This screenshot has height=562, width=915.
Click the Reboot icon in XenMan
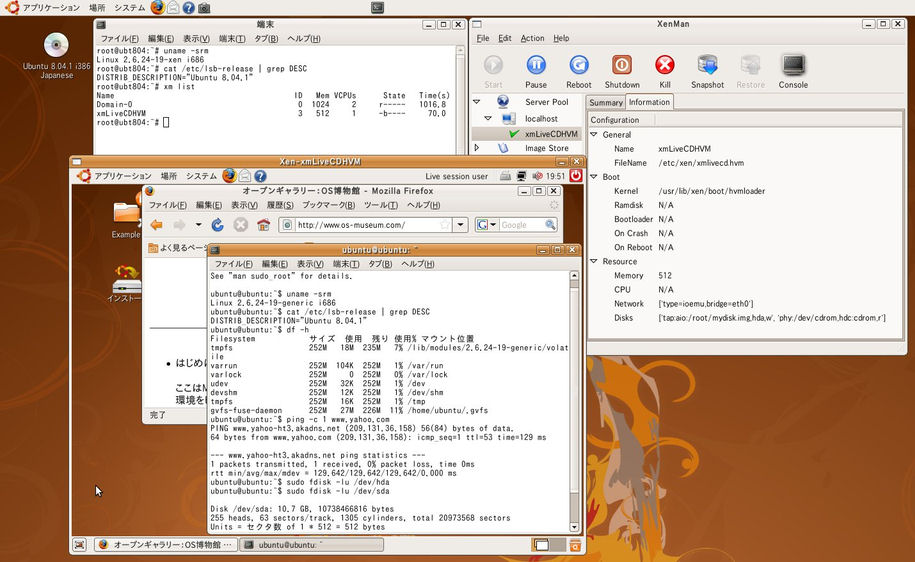pos(579,65)
